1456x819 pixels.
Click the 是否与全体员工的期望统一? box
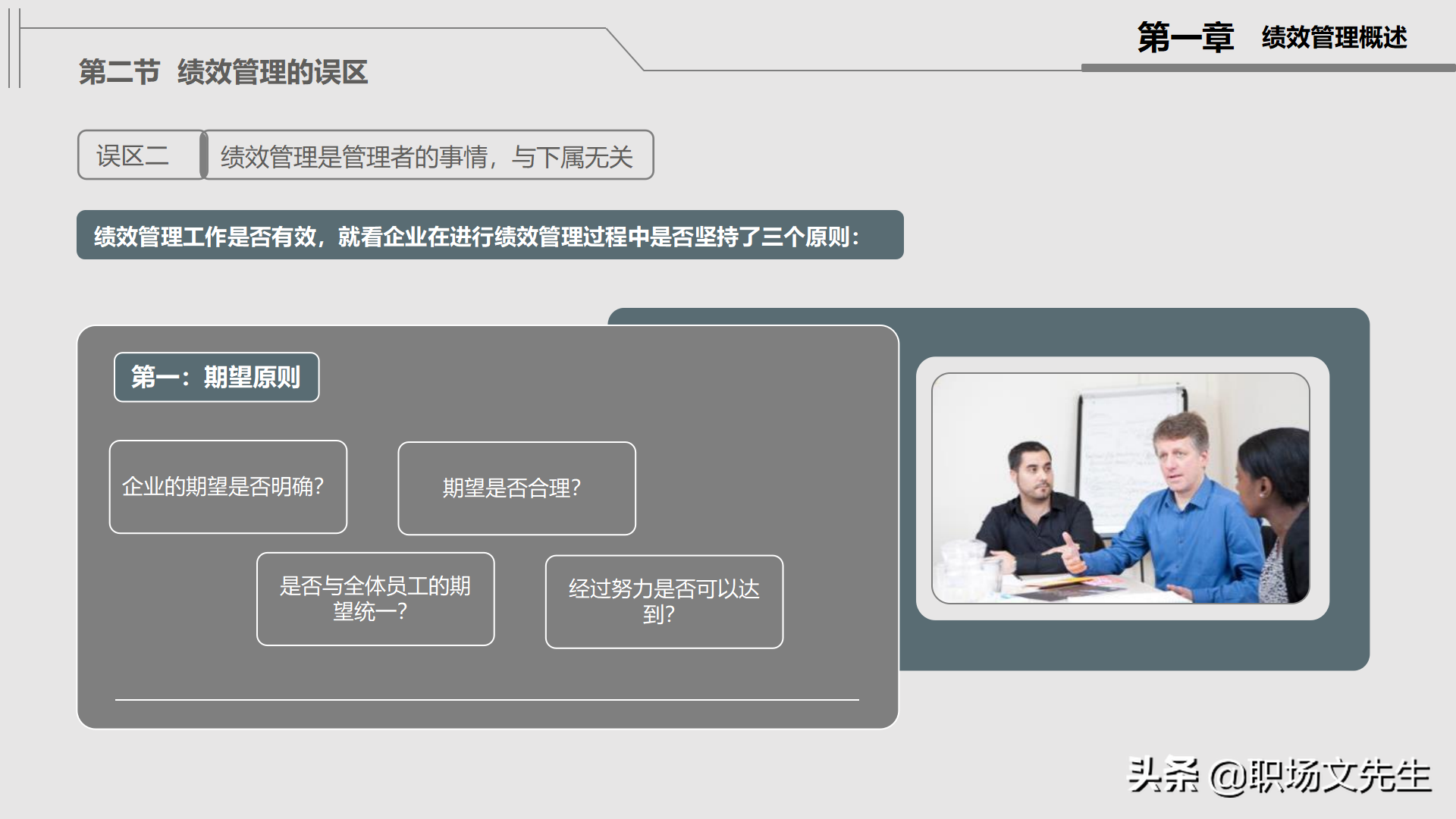click(375, 598)
